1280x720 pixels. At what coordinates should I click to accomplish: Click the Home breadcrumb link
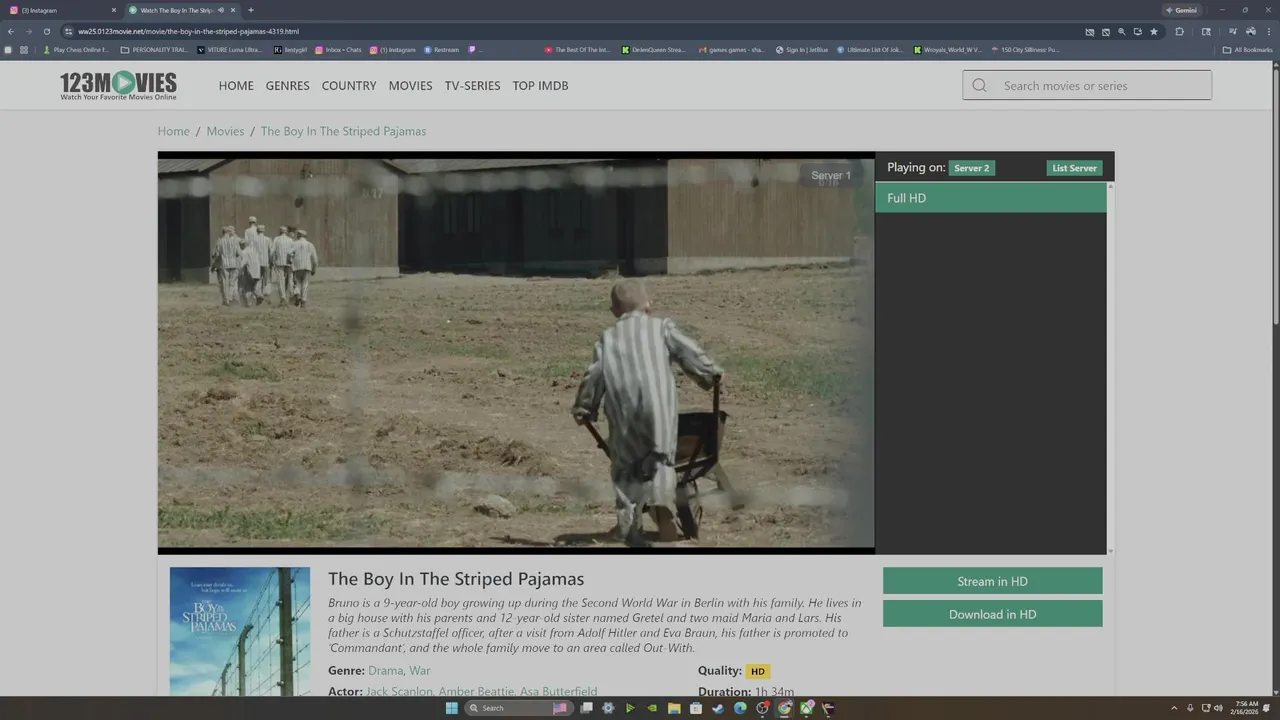coord(173,131)
